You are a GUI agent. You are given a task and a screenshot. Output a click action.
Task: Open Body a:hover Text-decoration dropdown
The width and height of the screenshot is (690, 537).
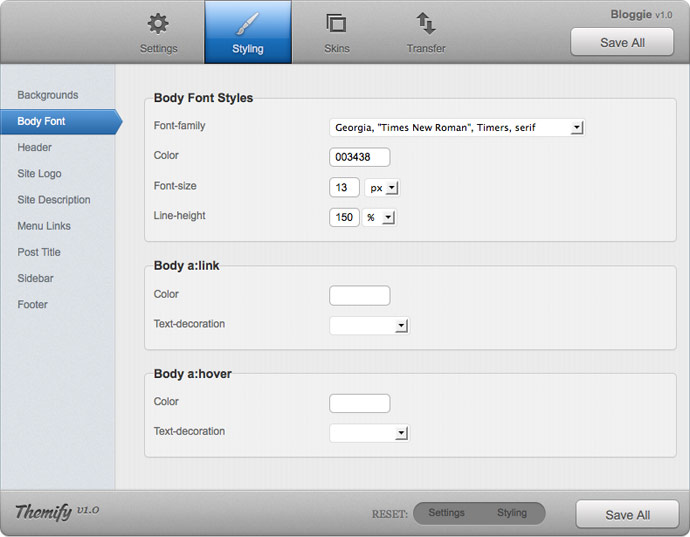(369, 433)
